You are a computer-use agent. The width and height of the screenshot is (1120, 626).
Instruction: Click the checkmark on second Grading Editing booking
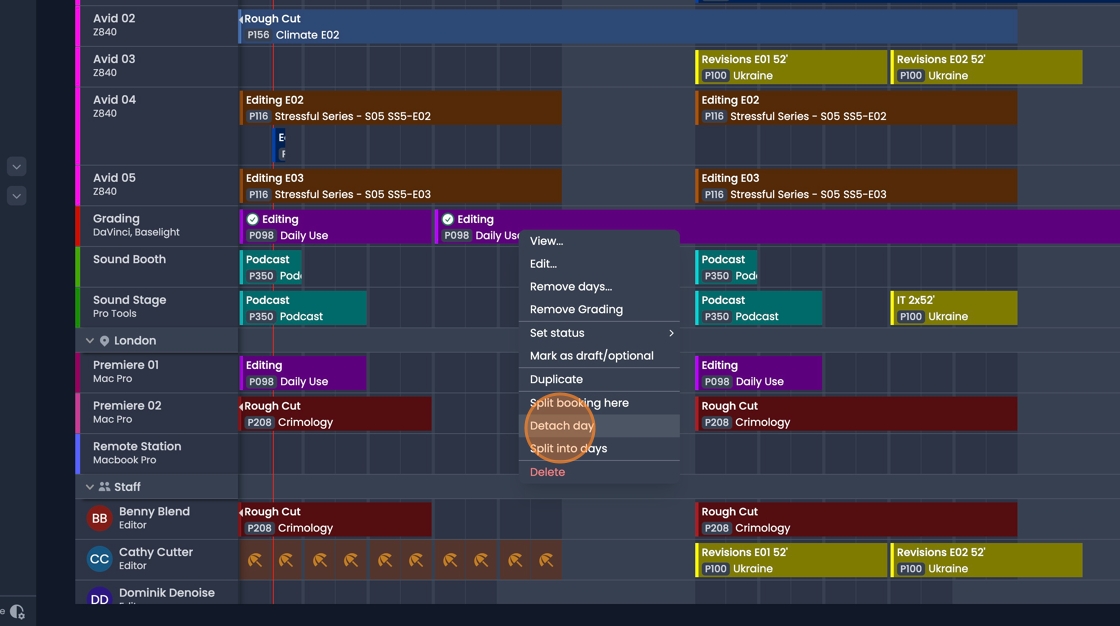[x=448, y=219]
